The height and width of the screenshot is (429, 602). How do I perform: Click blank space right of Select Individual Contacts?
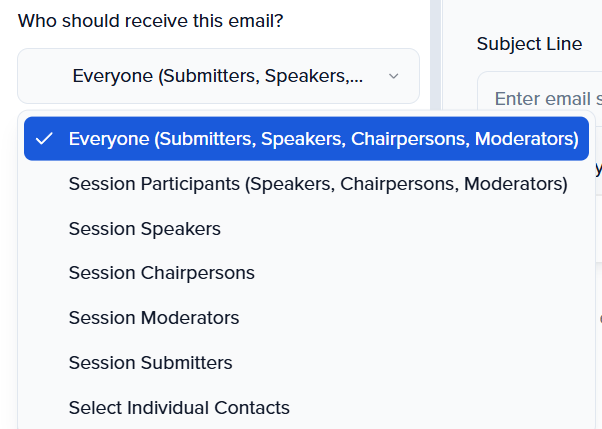tap(440, 408)
